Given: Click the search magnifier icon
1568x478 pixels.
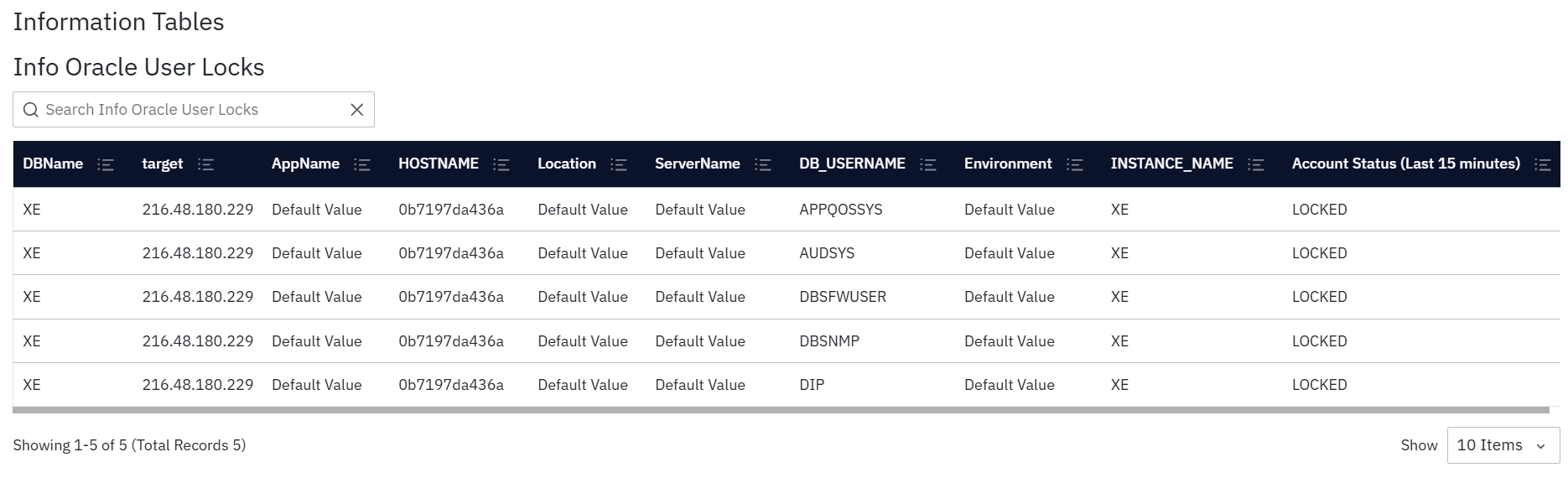Looking at the screenshot, I should coord(31,110).
